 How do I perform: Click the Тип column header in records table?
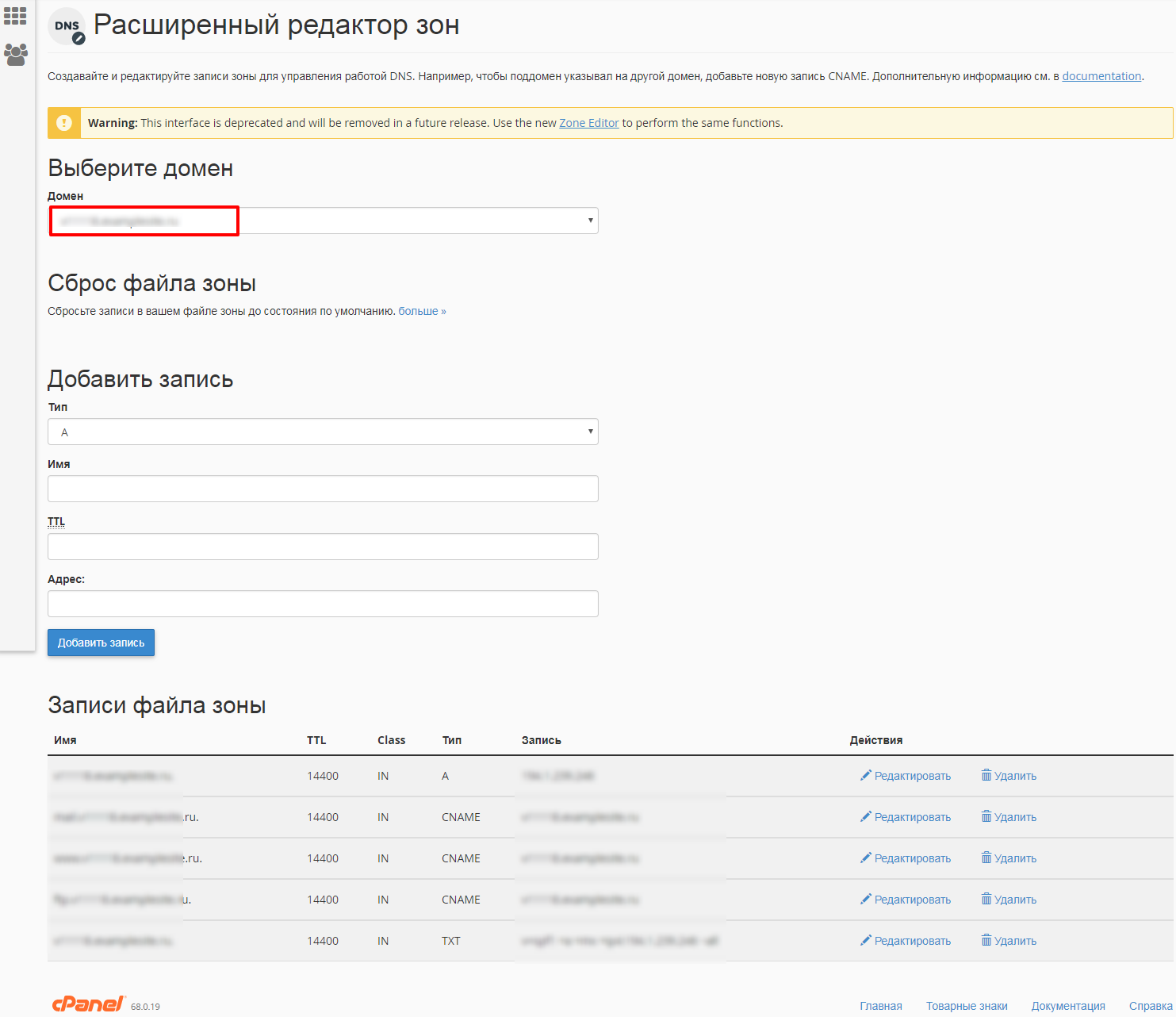[452, 740]
